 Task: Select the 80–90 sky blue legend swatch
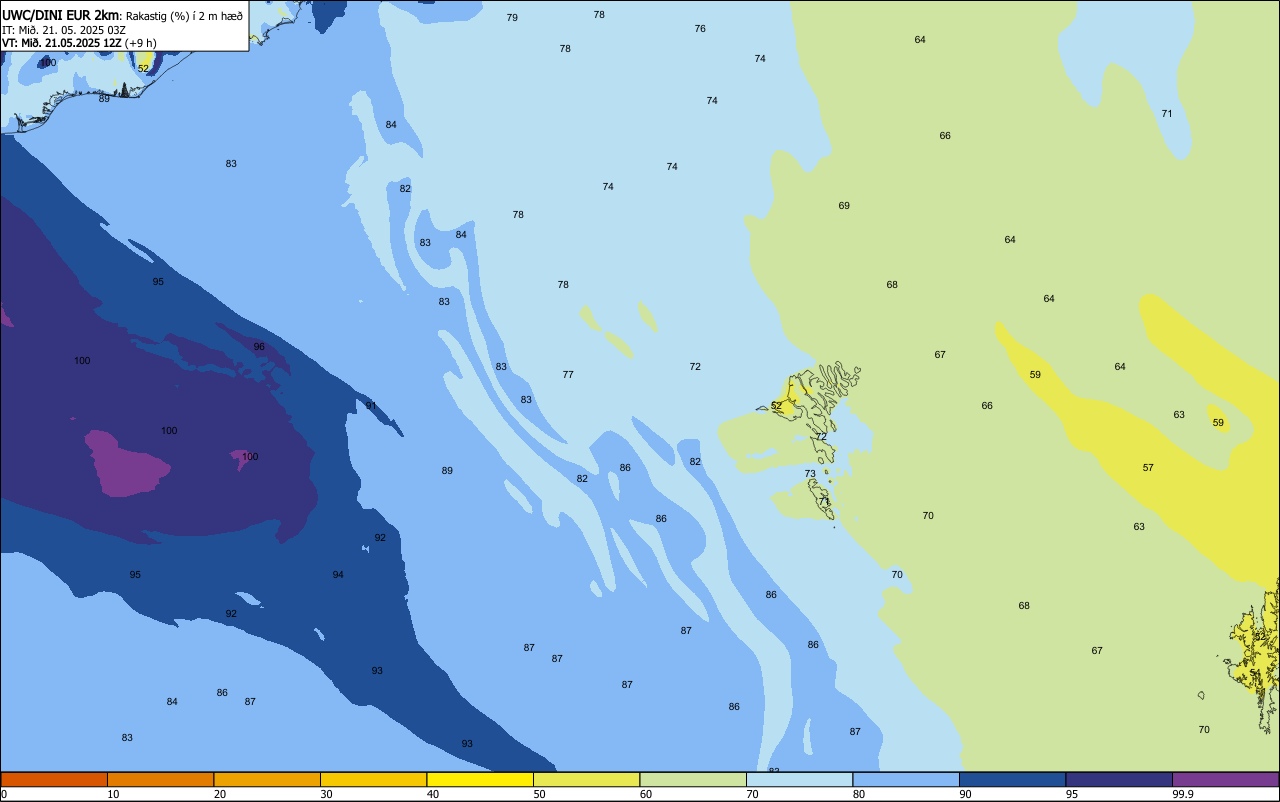[x=906, y=779]
